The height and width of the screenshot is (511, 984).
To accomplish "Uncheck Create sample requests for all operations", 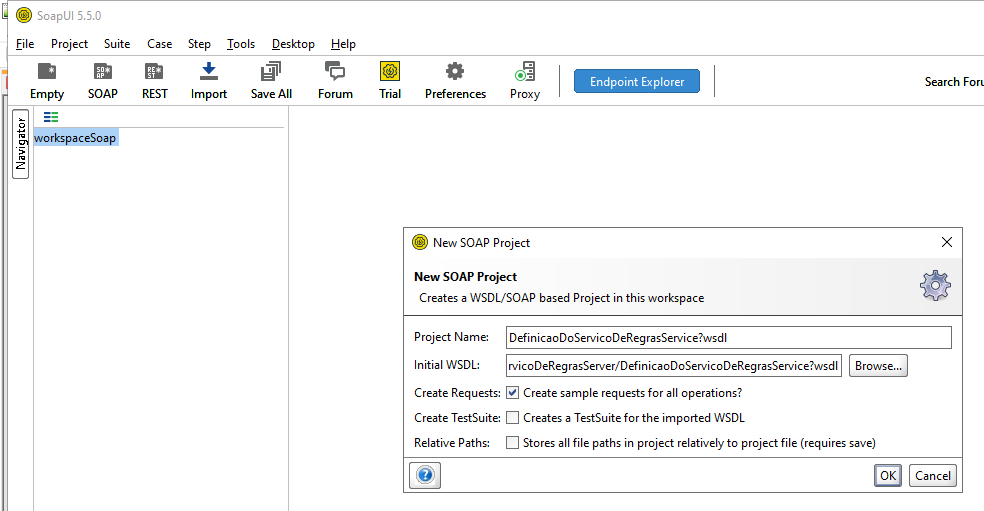I will pyautogui.click(x=513, y=393).
